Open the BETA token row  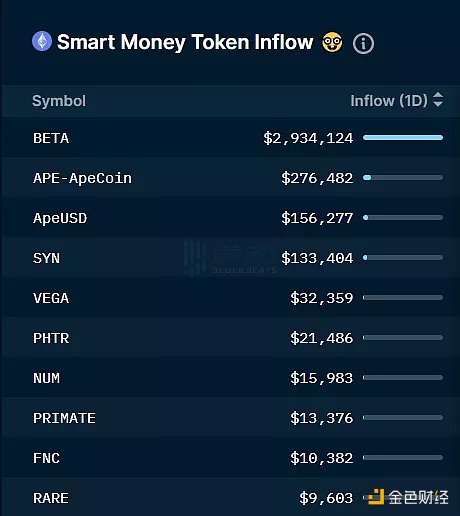click(x=230, y=138)
